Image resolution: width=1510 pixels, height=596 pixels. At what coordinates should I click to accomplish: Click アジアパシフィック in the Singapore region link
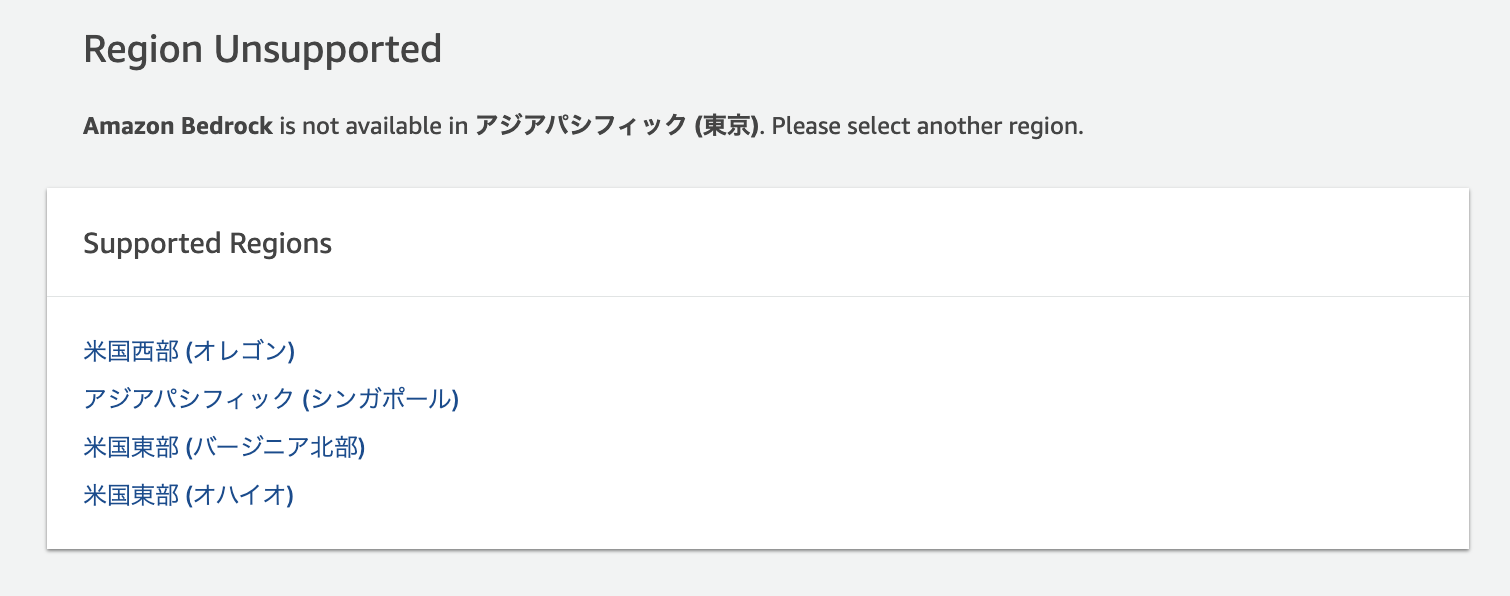coord(188,399)
